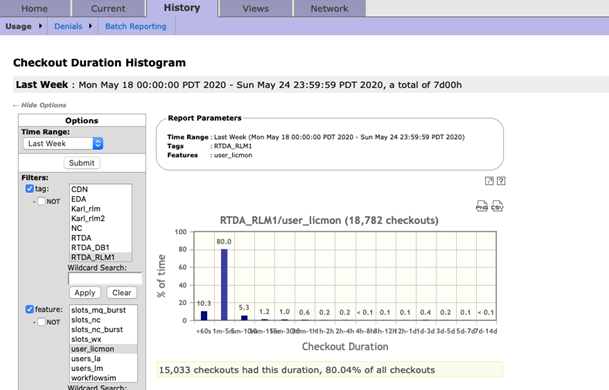Open the Time Range dropdown
The image size is (609, 390).
coord(63,143)
